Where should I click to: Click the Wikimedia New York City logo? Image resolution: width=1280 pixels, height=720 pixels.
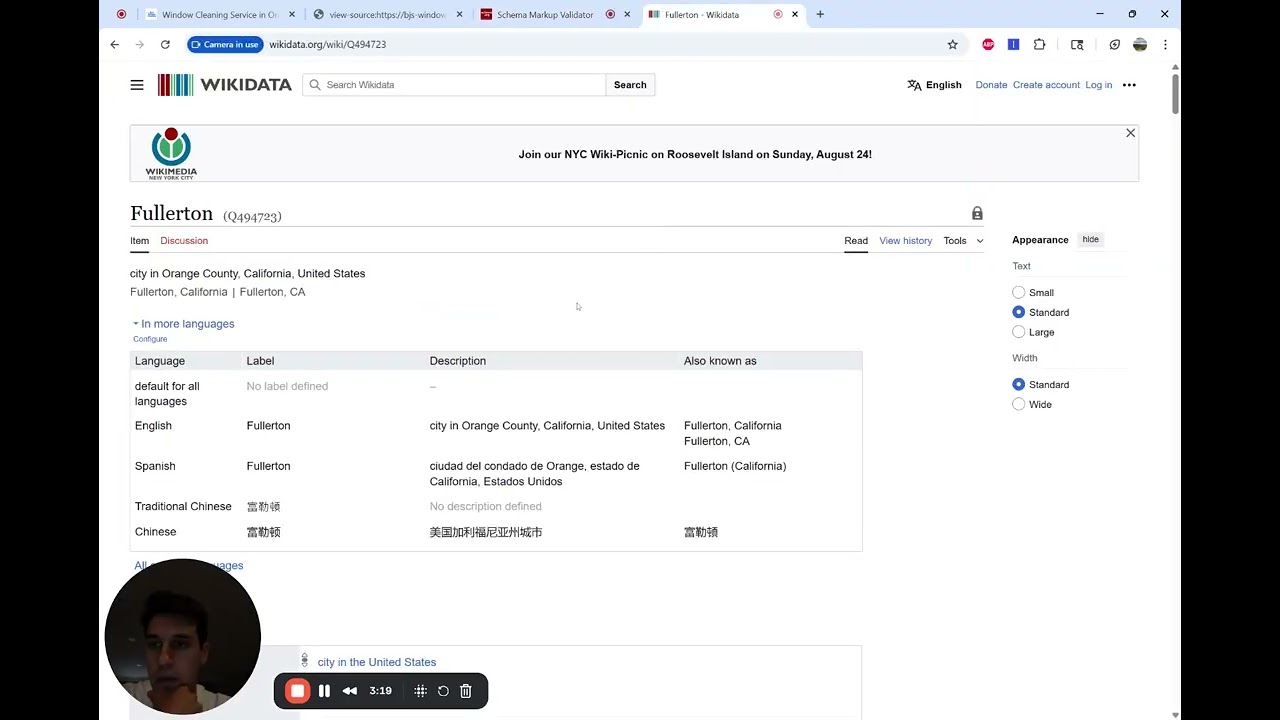click(171, 153)
